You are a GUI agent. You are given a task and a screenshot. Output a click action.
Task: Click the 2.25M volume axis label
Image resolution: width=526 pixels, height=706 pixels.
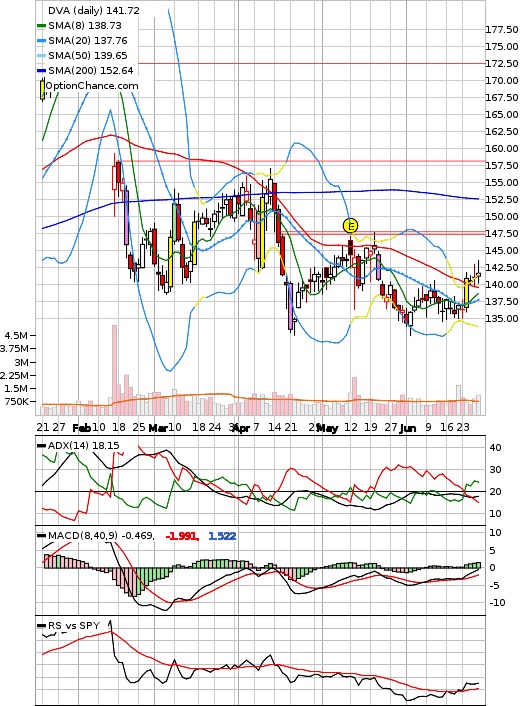pos(14,376)
